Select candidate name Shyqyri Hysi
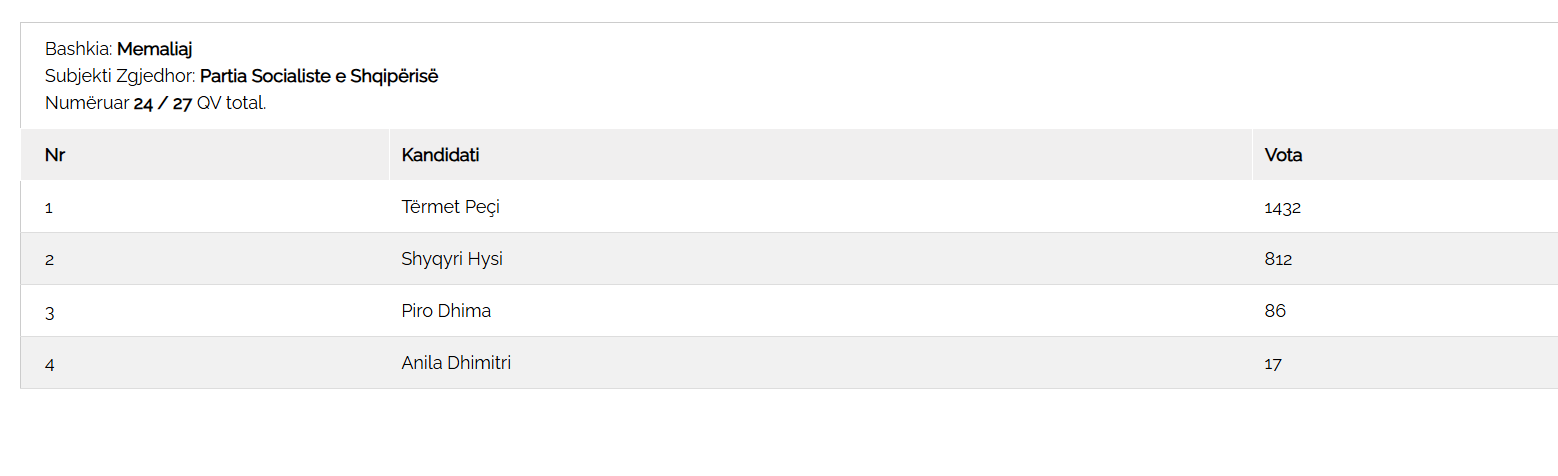The image size is (1558, 476). tap(452, 259)
